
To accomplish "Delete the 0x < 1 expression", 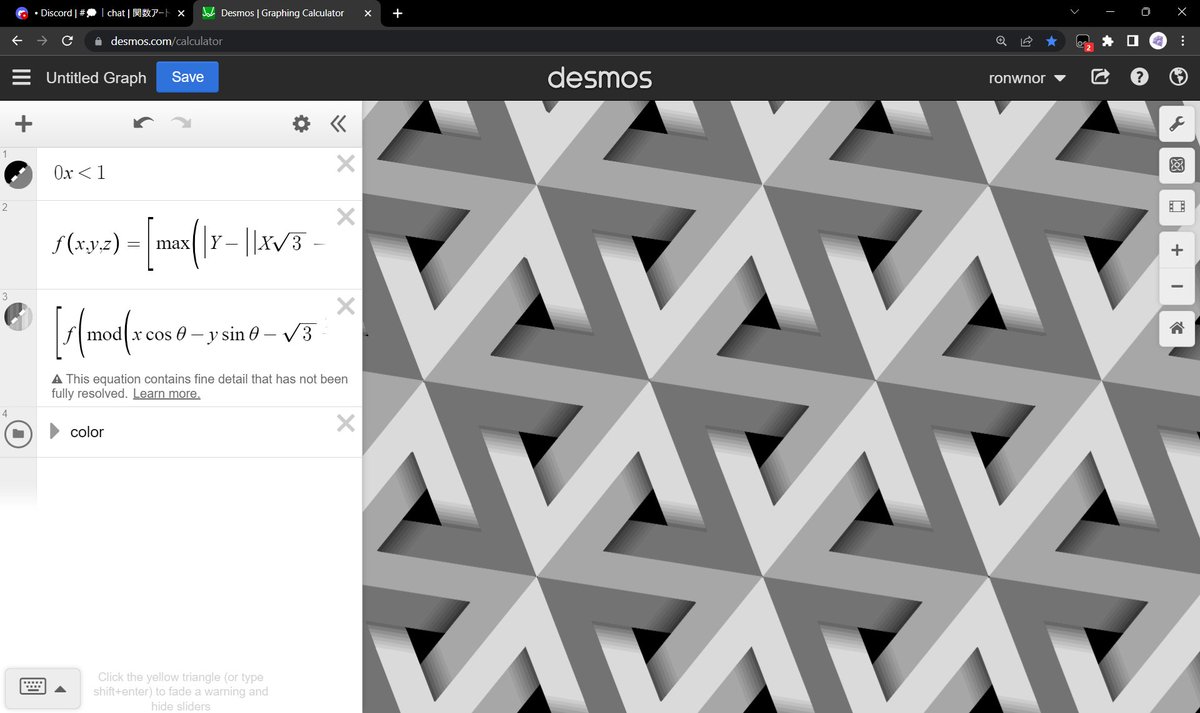I will point(345,163).
